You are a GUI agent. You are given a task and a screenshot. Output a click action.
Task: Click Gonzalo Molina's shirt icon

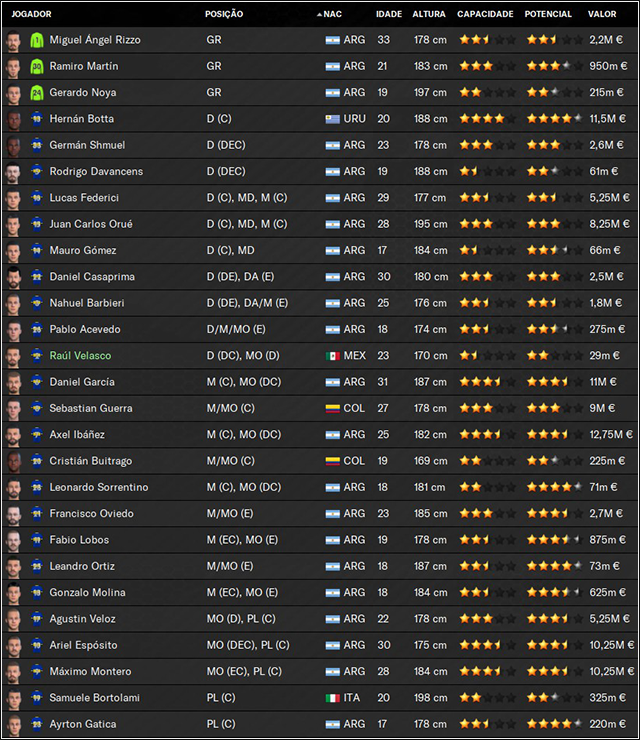point(37,593)
